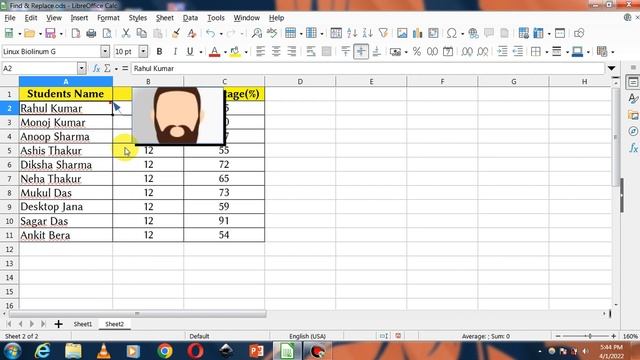Click the zoom in plus button
Screen dimensions: 640x360
coord(613,336)
